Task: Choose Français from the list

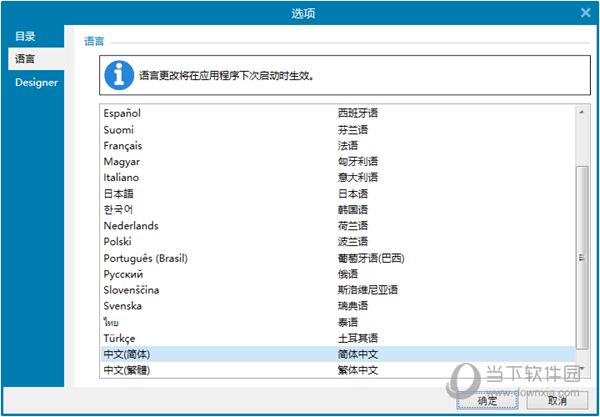Action: (338, 146)
